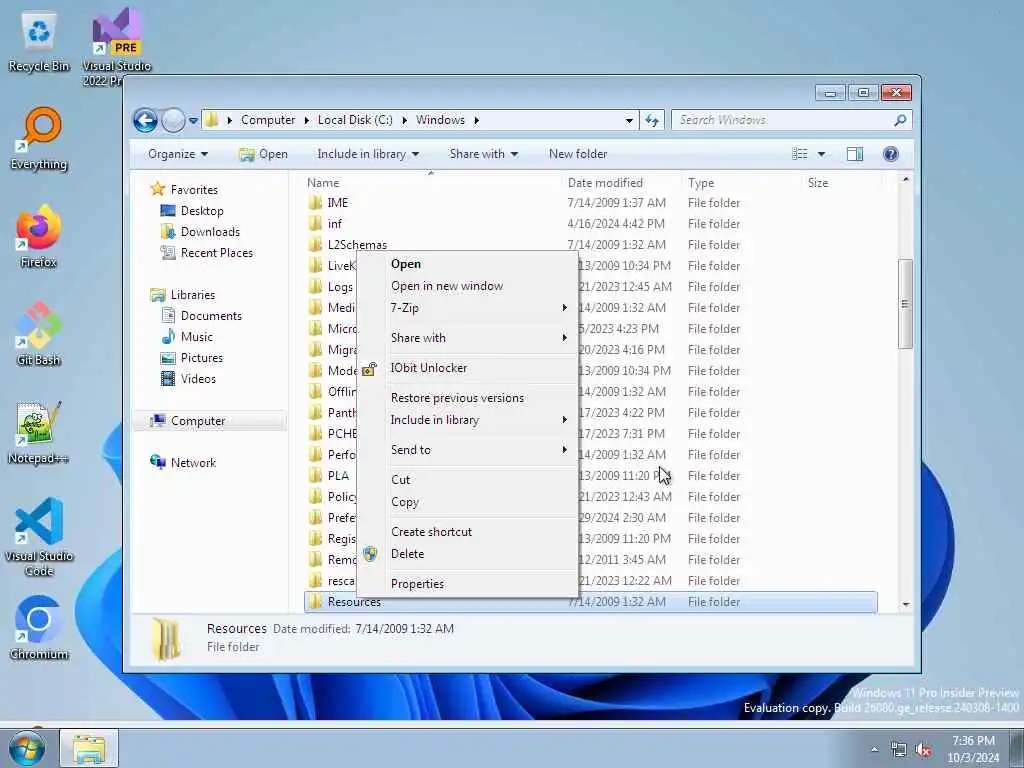Viewport: 1024px width, 768px height.
Task: Click the network tray icon
Action: 899,750
